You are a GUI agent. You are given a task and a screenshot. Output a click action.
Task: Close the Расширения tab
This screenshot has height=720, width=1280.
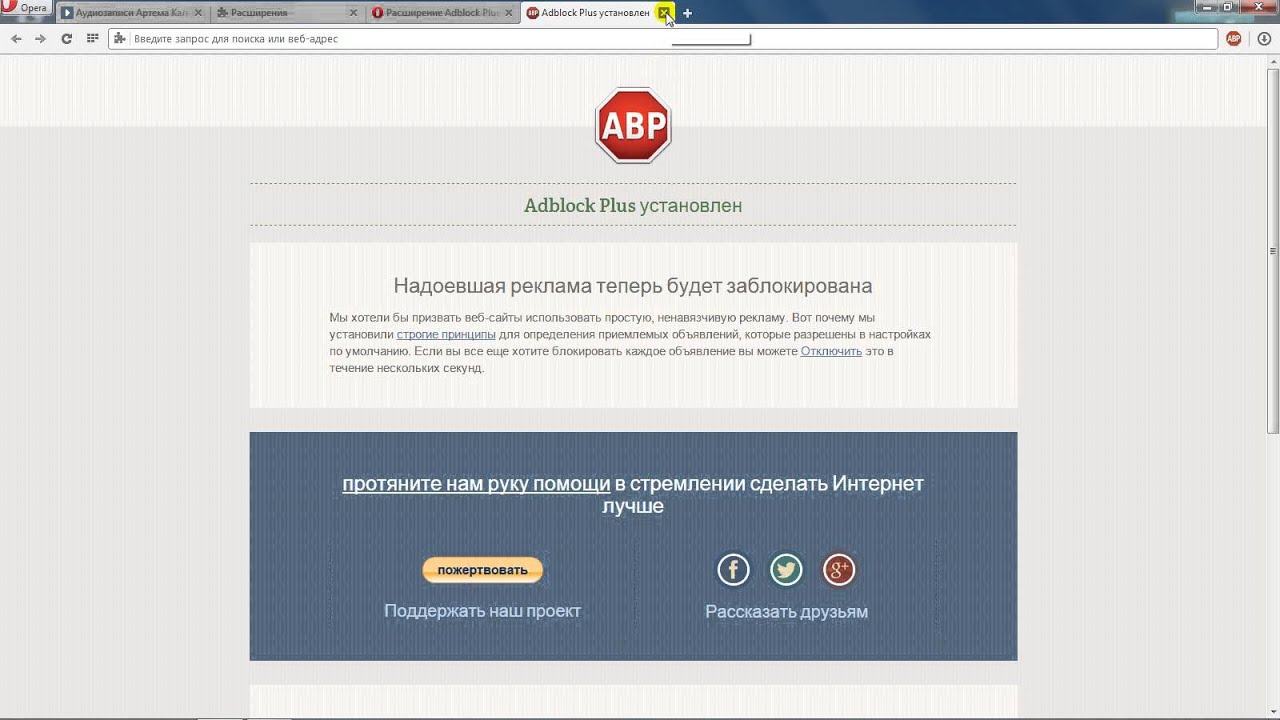point(353,13)
